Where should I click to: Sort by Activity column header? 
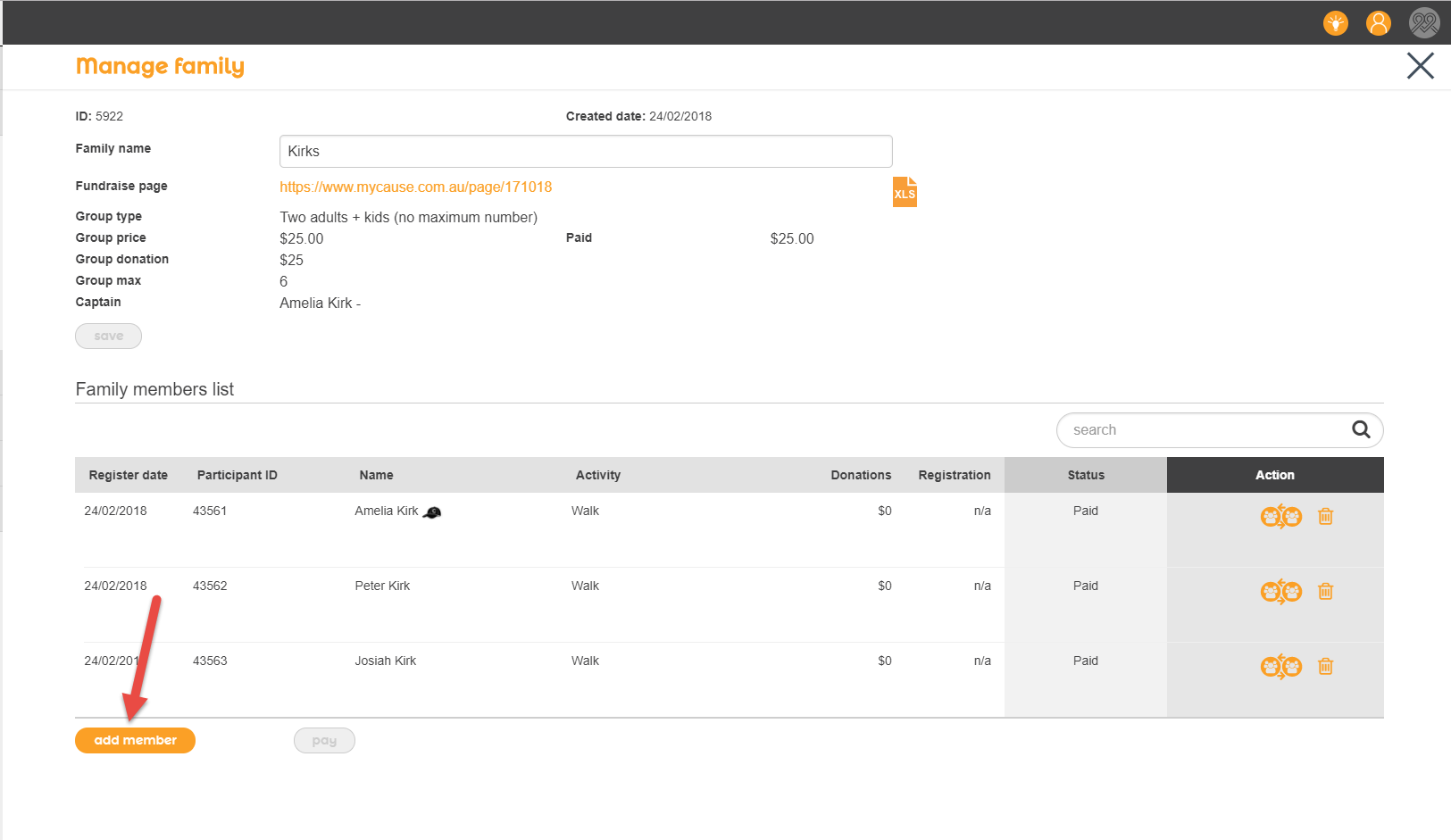coord(597,475)
